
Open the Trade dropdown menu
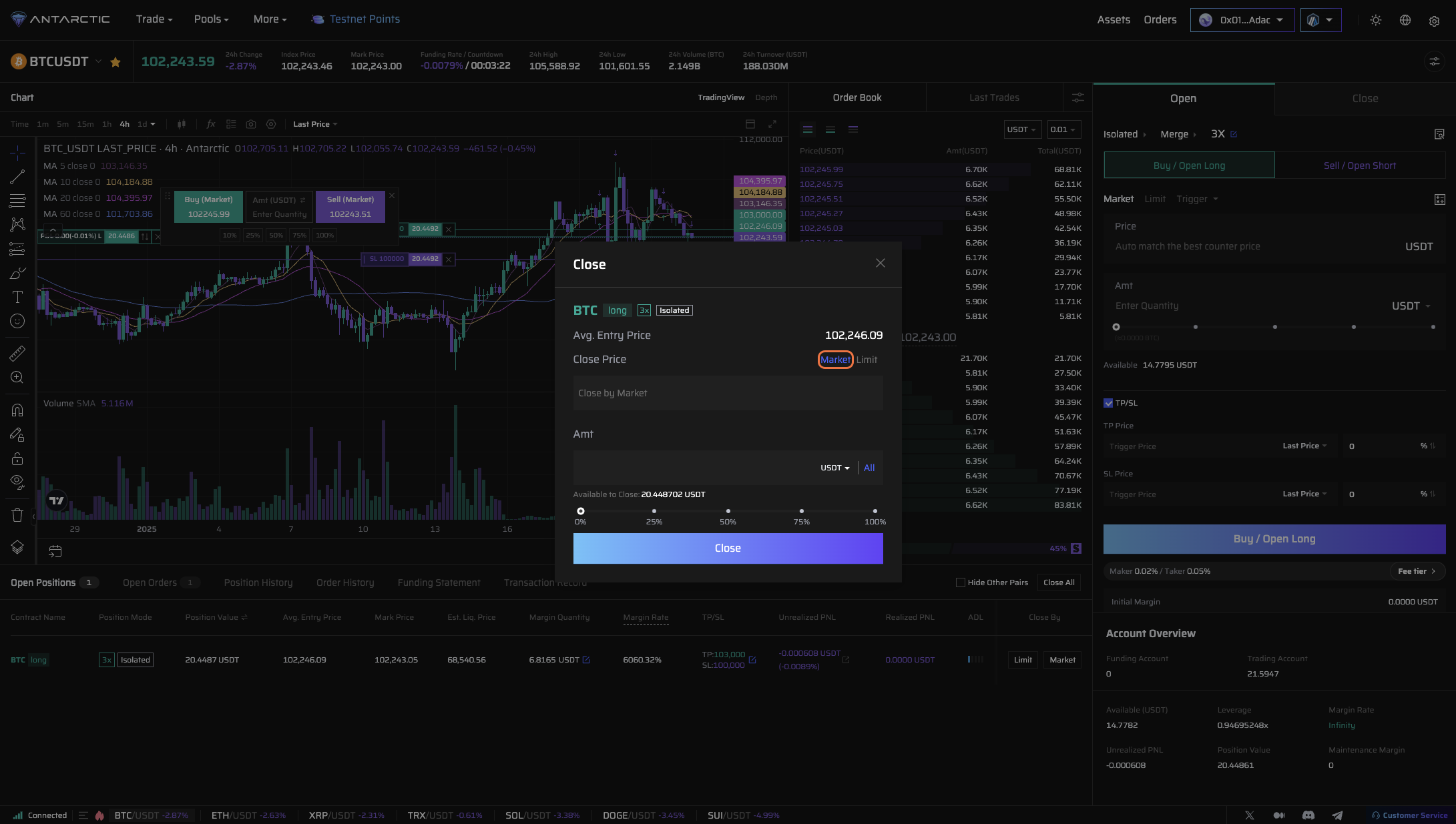154,19
